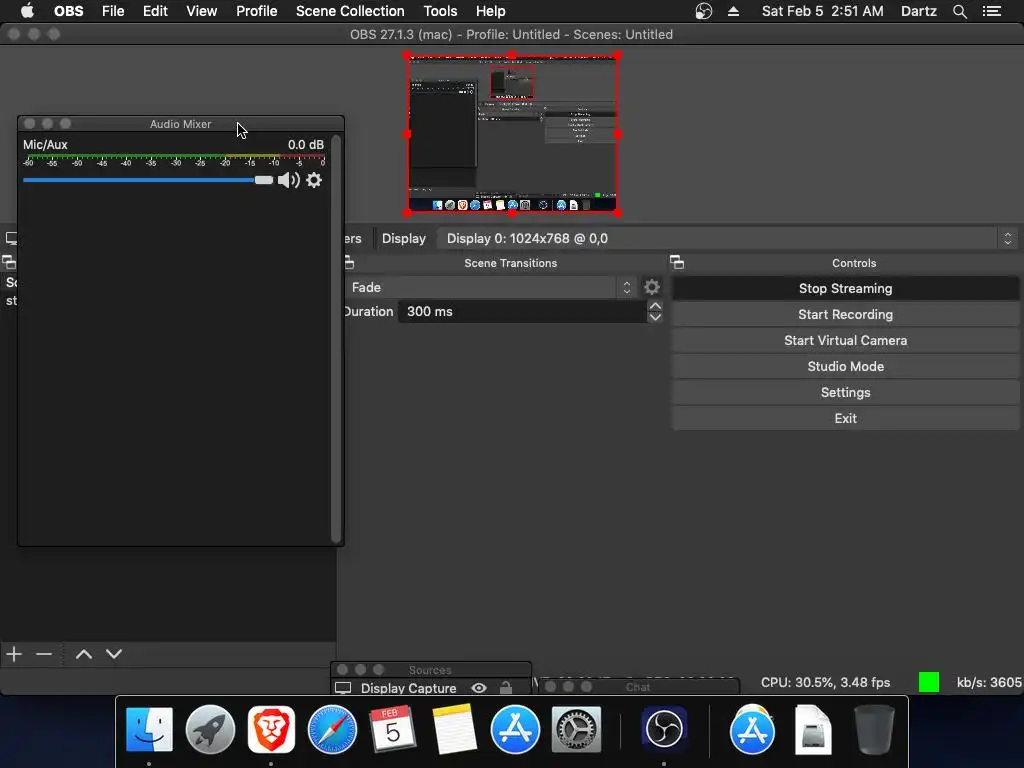
Task: Open Trash from the dock
Action: (x=874, y=729)
